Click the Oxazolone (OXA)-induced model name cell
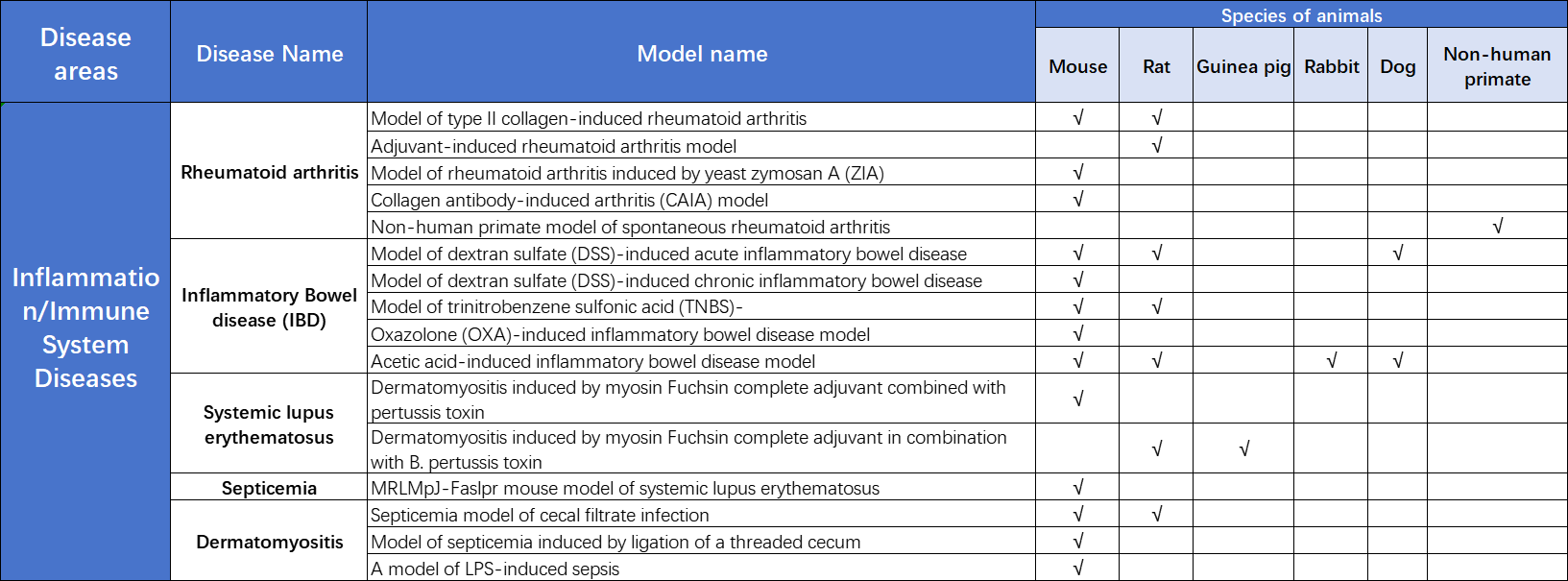The width and height of the screenshot is (1568, 581). (x=620, y=334)
